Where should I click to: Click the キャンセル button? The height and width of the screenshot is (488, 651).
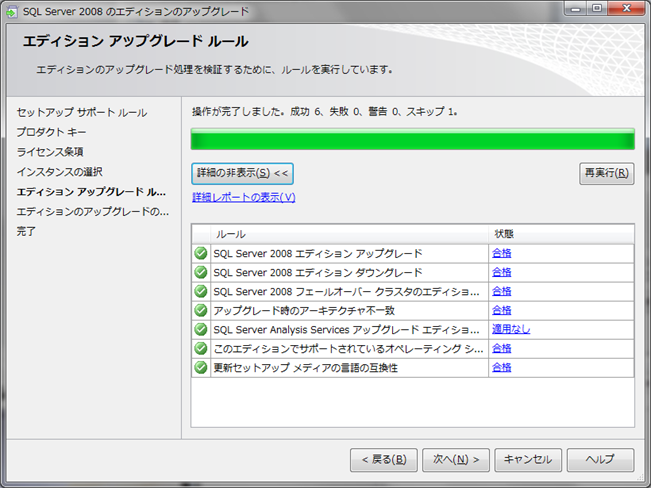pyautogui.click(x=528, y=460)
